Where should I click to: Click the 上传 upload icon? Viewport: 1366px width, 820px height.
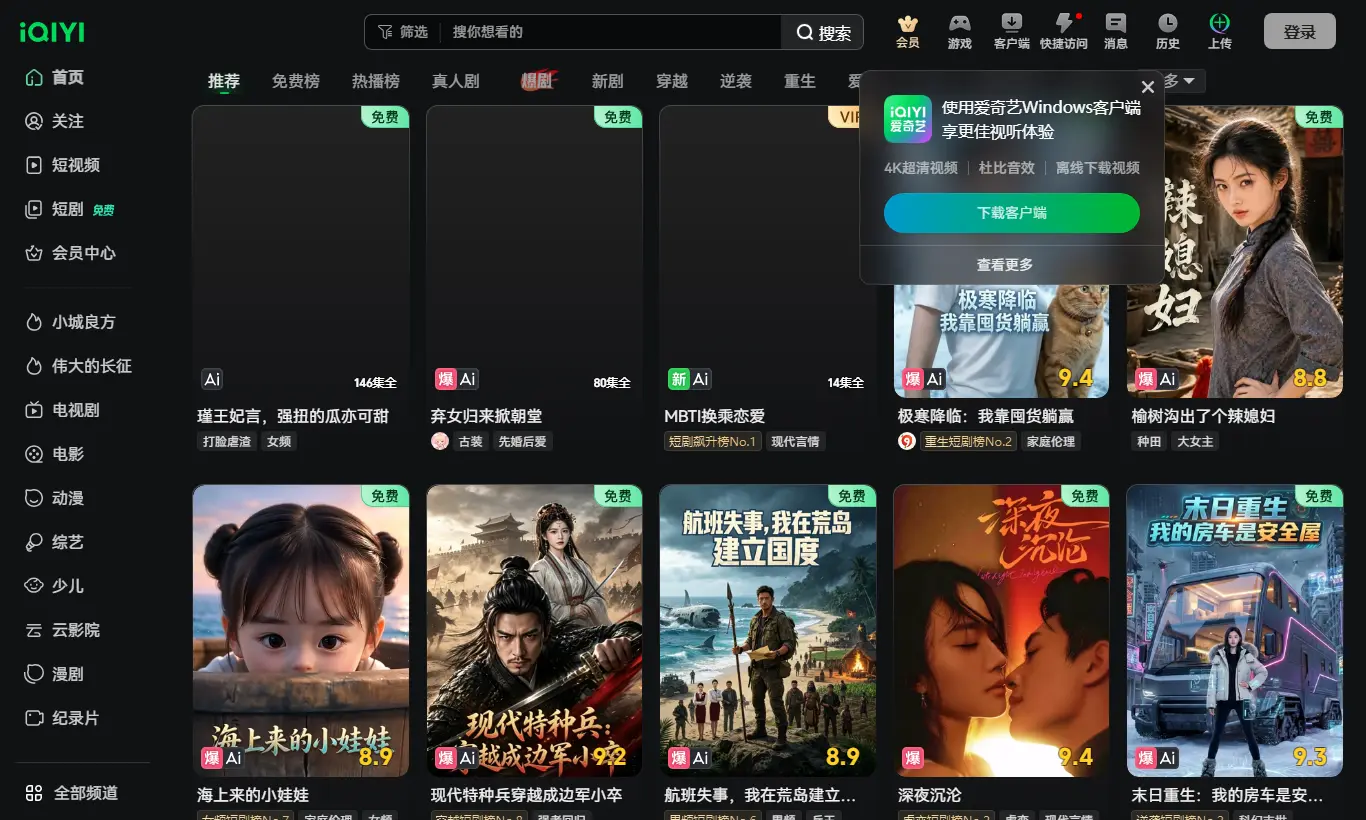coord(1219,23)
